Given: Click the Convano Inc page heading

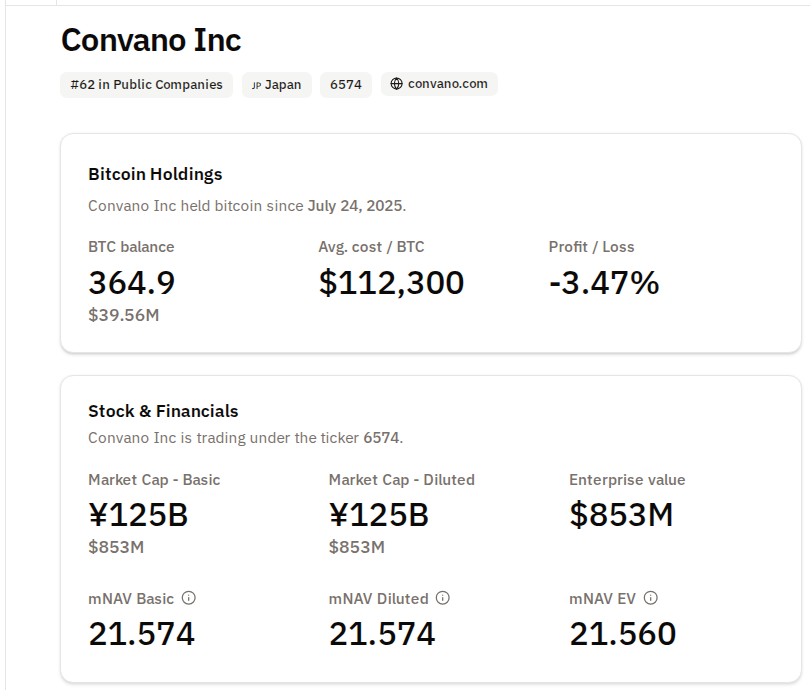Looking at the screenshot, I should (x=151, y=40).
